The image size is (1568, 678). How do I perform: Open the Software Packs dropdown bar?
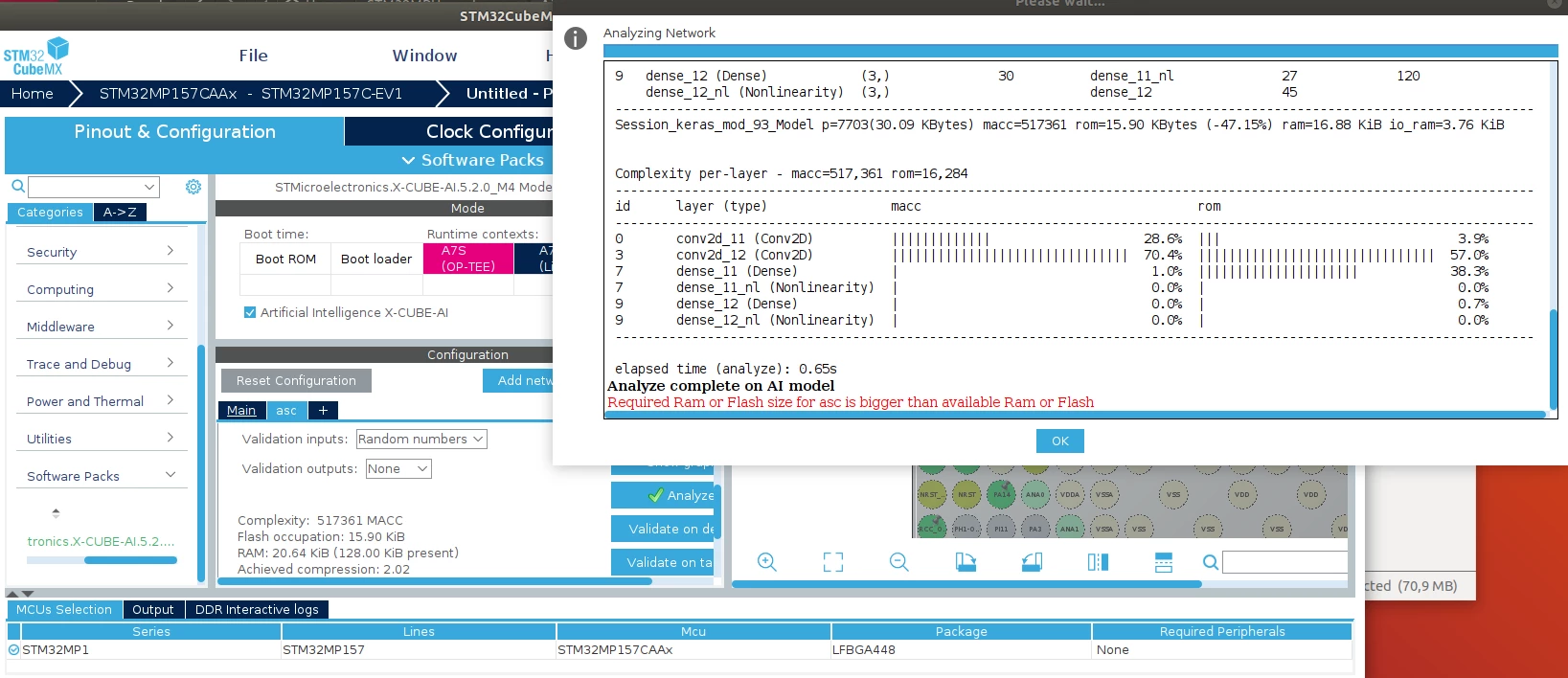coord(472,160)
